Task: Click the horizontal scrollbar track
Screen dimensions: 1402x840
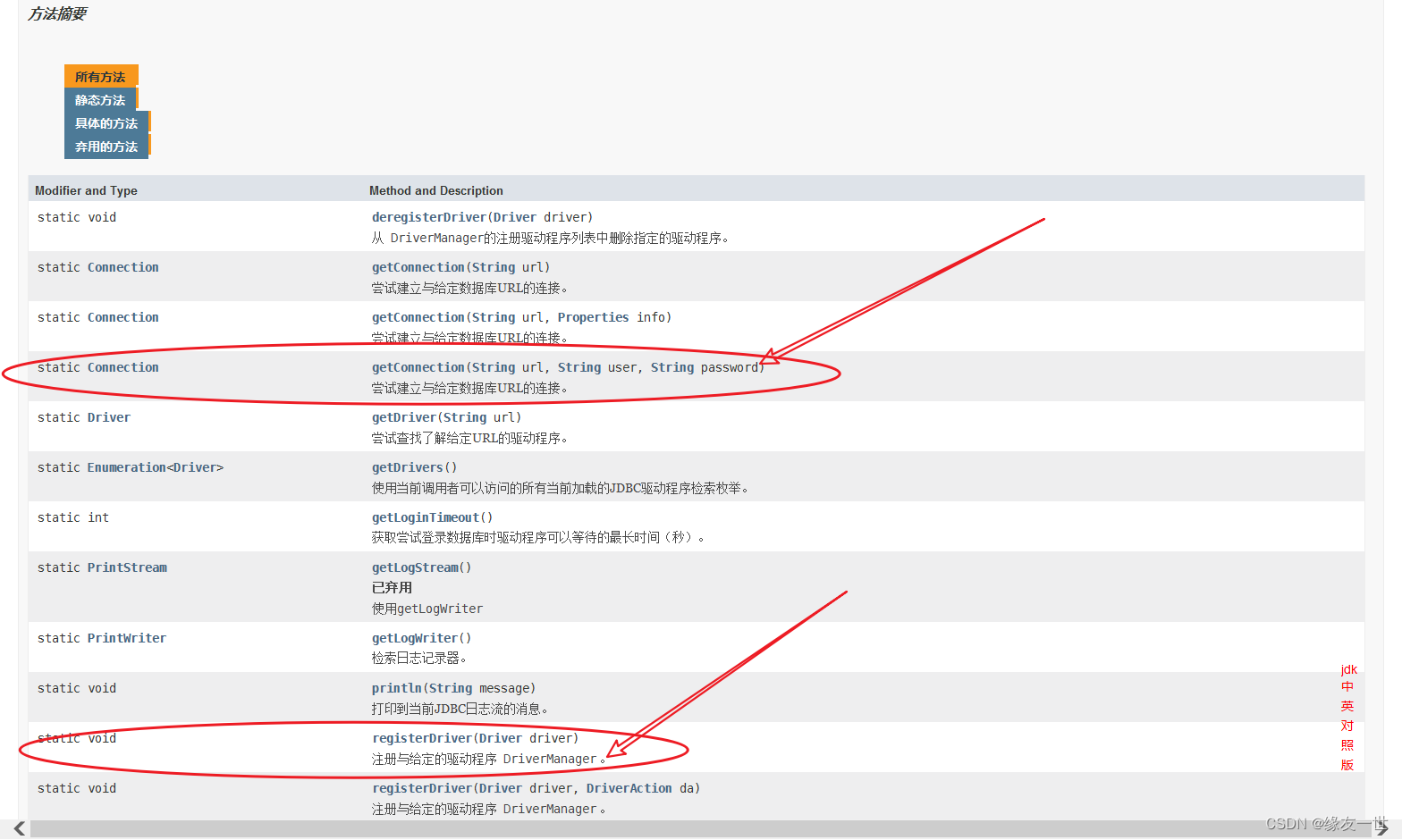Action: click(701, 829)
